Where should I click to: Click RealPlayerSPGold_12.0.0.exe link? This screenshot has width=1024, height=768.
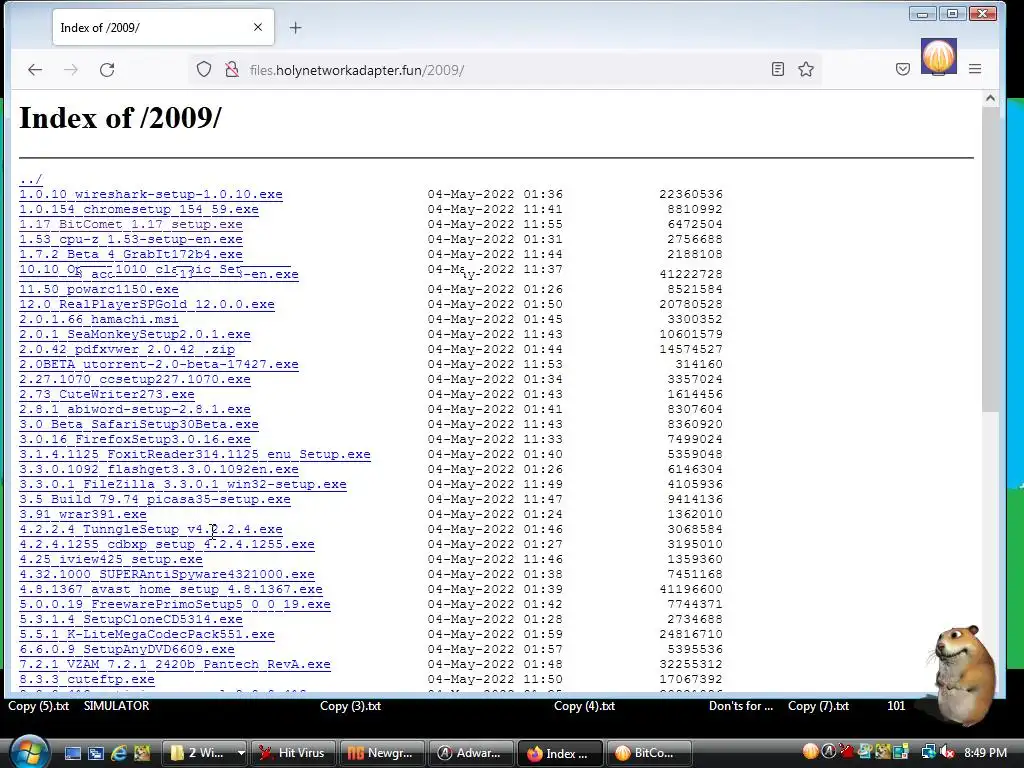147,304
